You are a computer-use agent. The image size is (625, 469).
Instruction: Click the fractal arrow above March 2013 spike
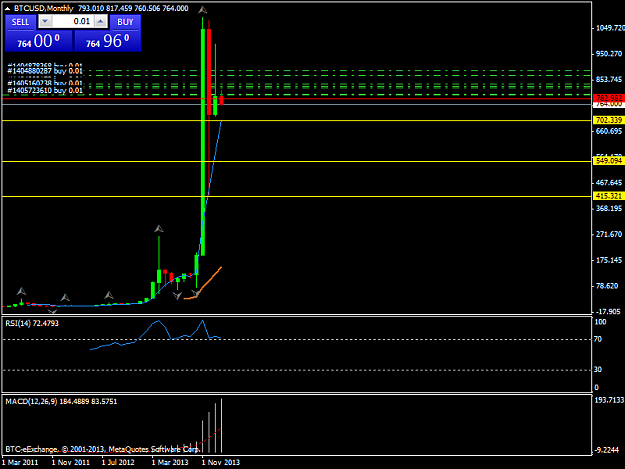(x=159, y=229)
